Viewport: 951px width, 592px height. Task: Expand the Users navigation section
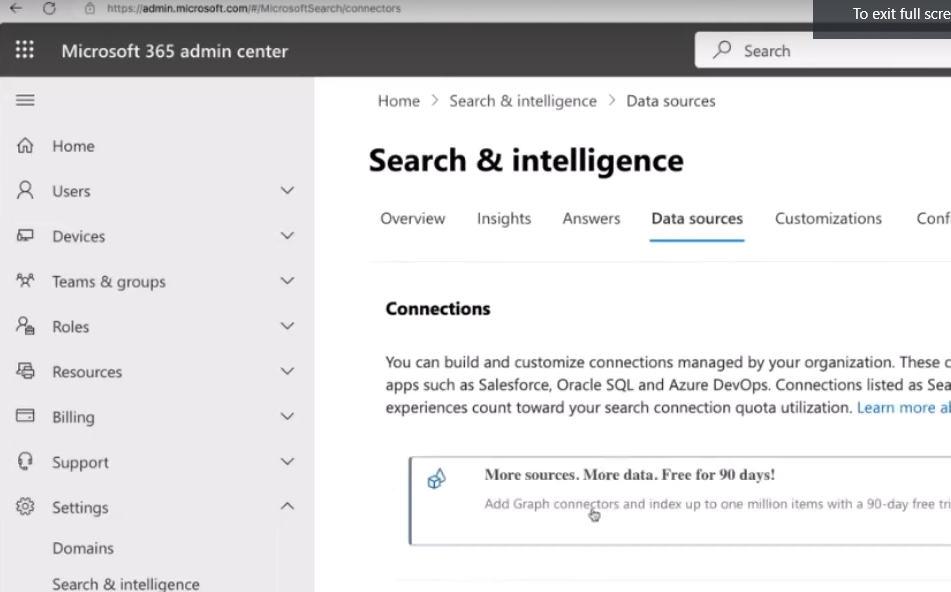click(287, 190)
